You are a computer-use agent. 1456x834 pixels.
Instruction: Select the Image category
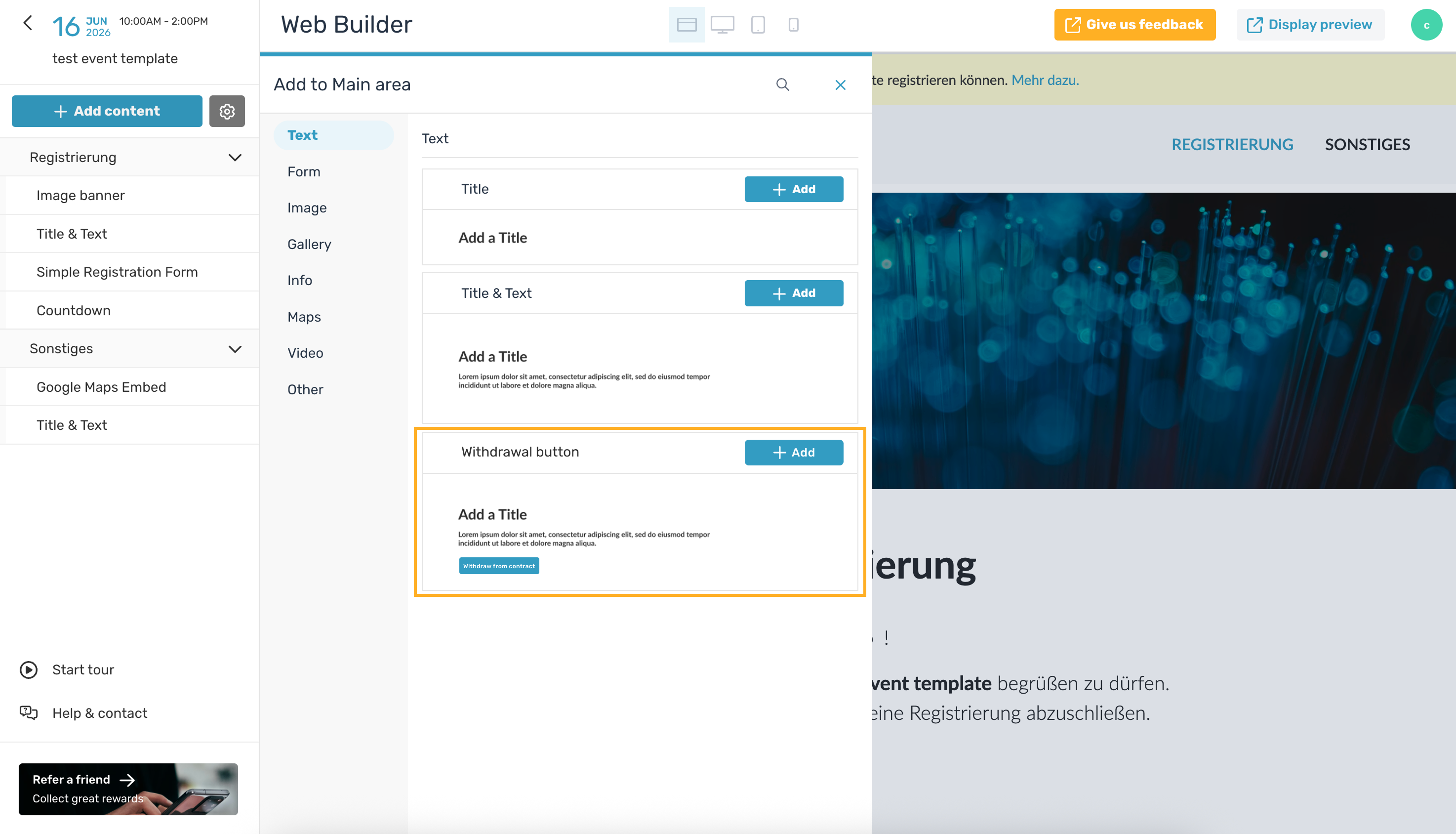click(307, 208)
